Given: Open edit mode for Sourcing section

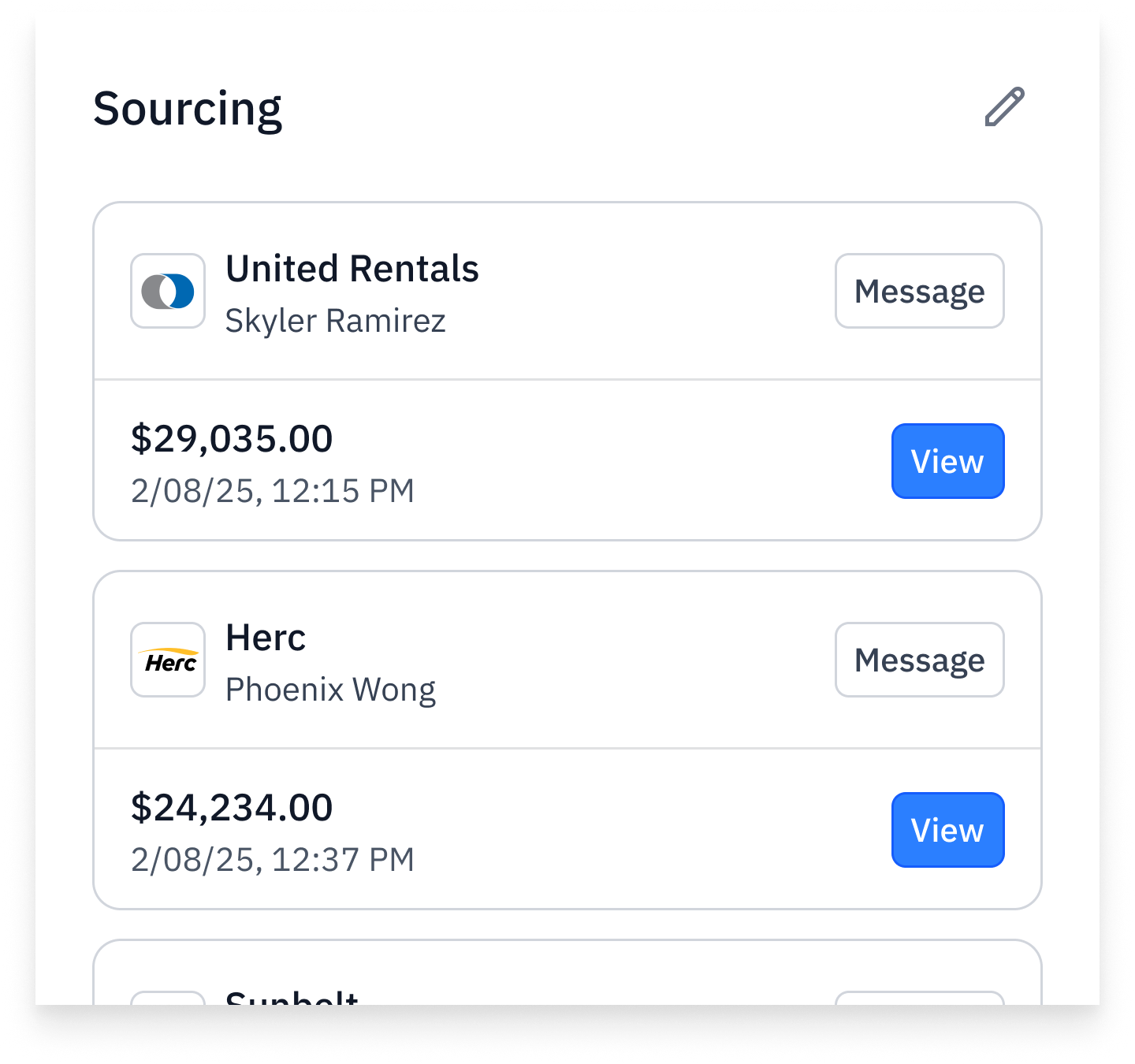Looking at the screenshot, I should click(x=1003, y=107).
